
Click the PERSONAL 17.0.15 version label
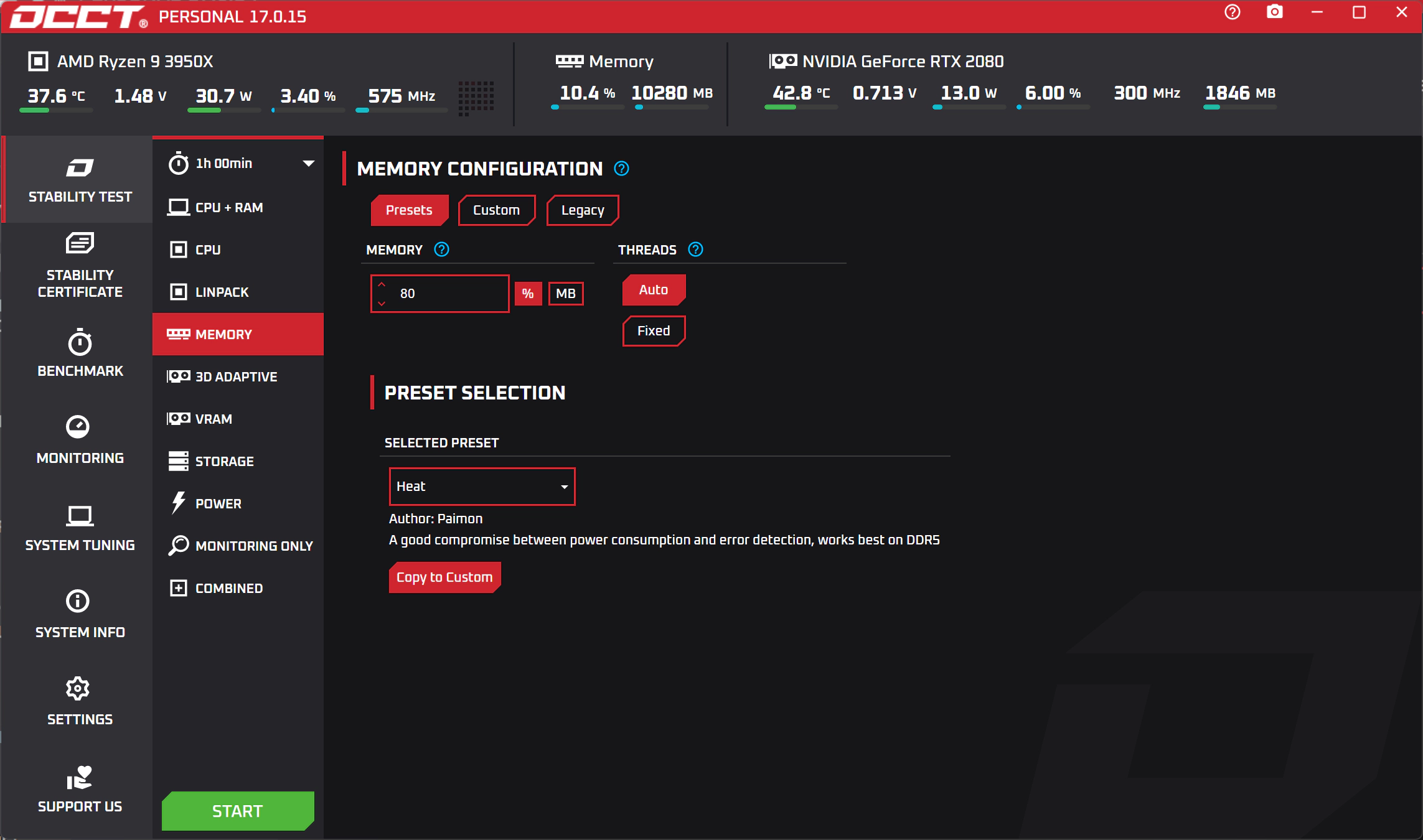coord(232,17)
